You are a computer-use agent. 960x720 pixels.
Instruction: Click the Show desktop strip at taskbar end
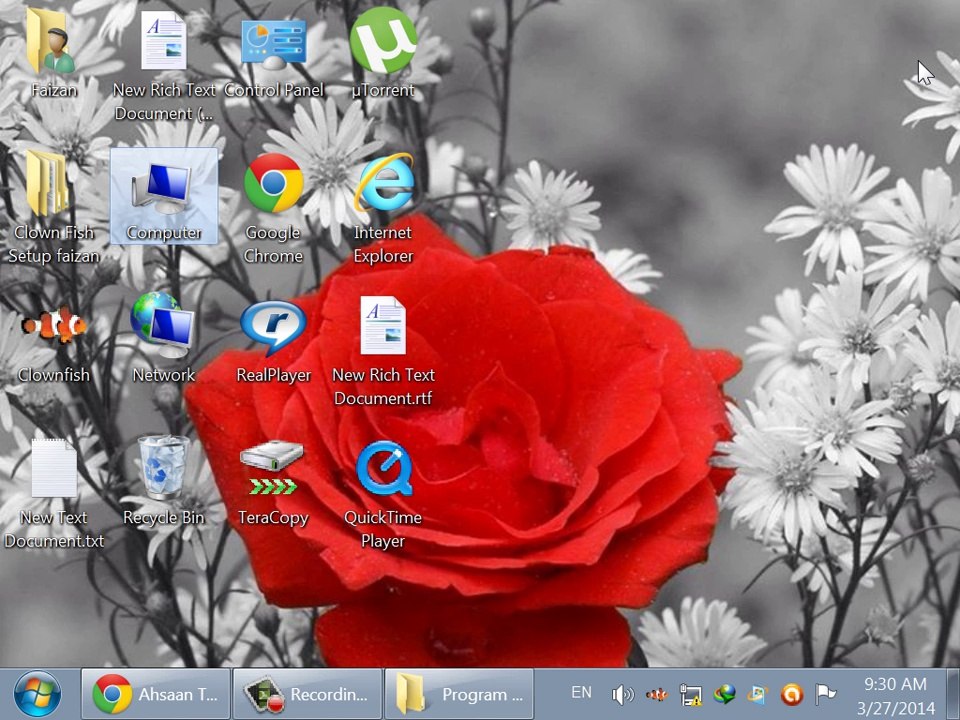click(953, 694)
